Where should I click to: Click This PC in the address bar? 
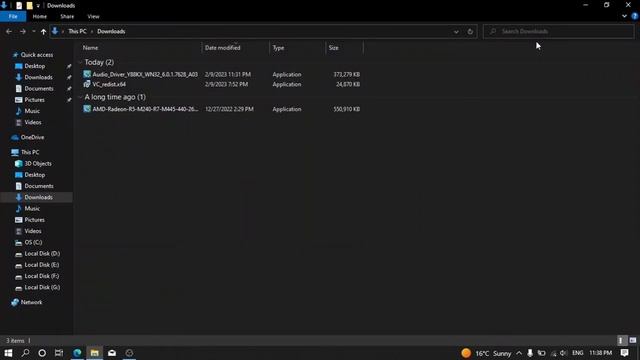point(77,31)
